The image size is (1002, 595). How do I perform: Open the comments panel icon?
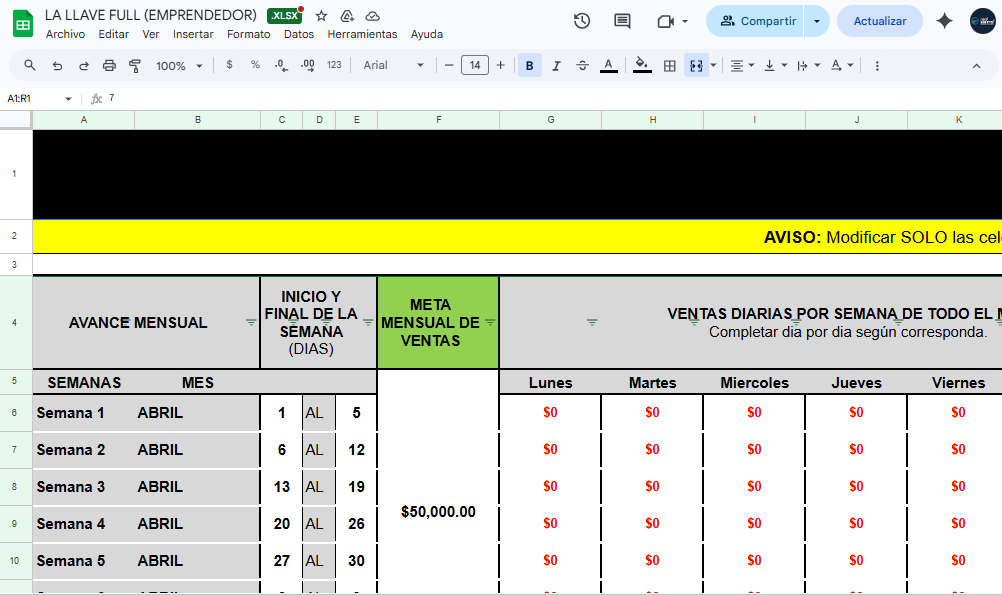[622, 21]
